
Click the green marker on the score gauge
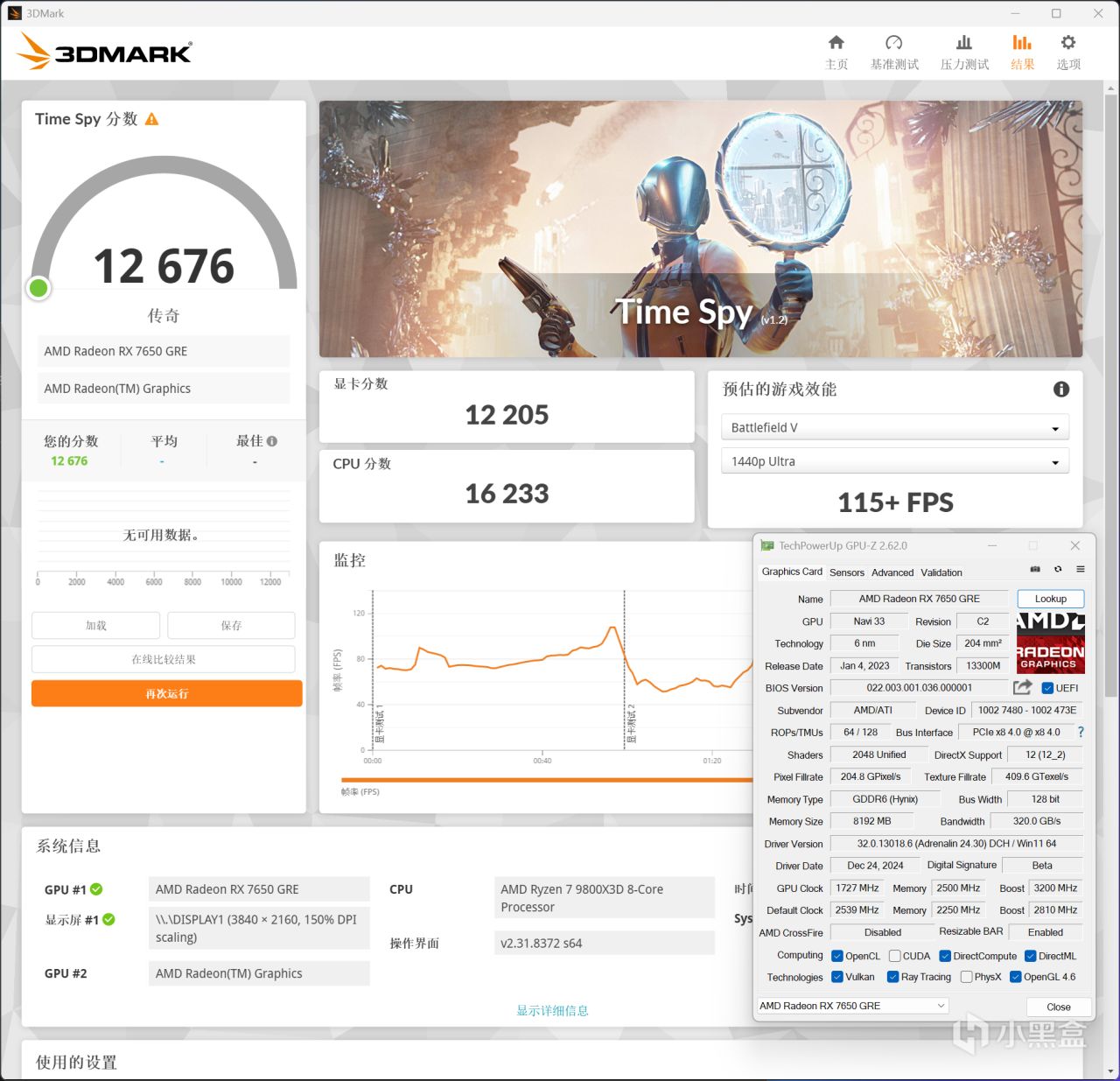[38, 287]
